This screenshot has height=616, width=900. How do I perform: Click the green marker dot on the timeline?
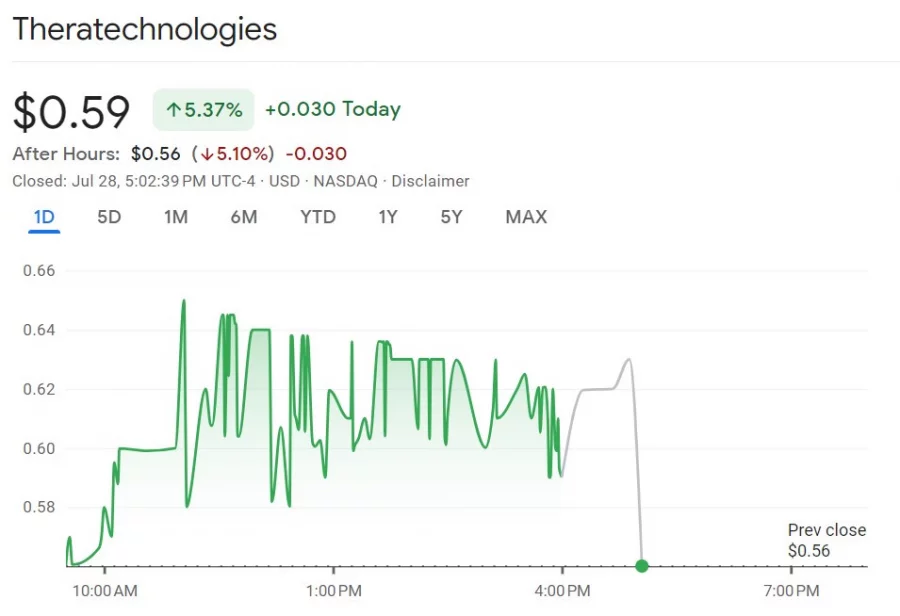(641, 565)
